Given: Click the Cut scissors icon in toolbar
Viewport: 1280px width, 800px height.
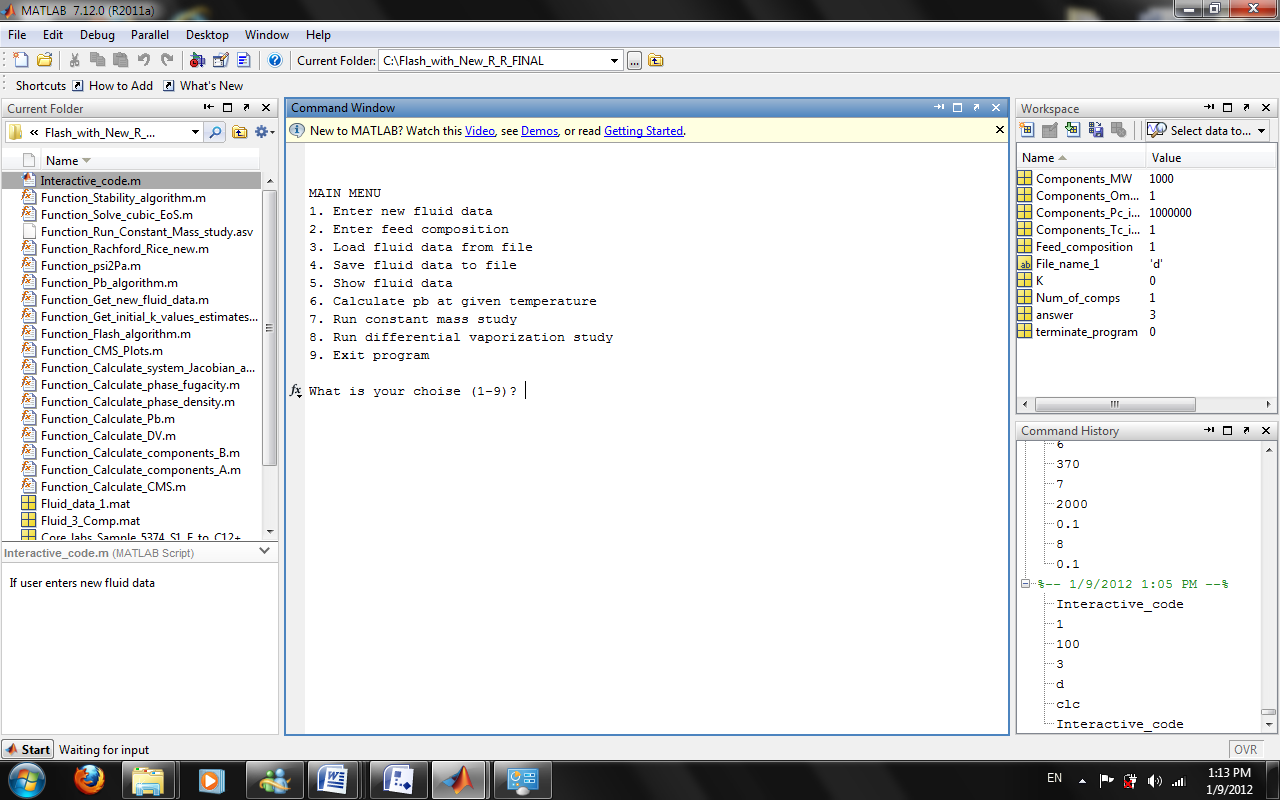Looking at the screenshot, I should point(75,60).
